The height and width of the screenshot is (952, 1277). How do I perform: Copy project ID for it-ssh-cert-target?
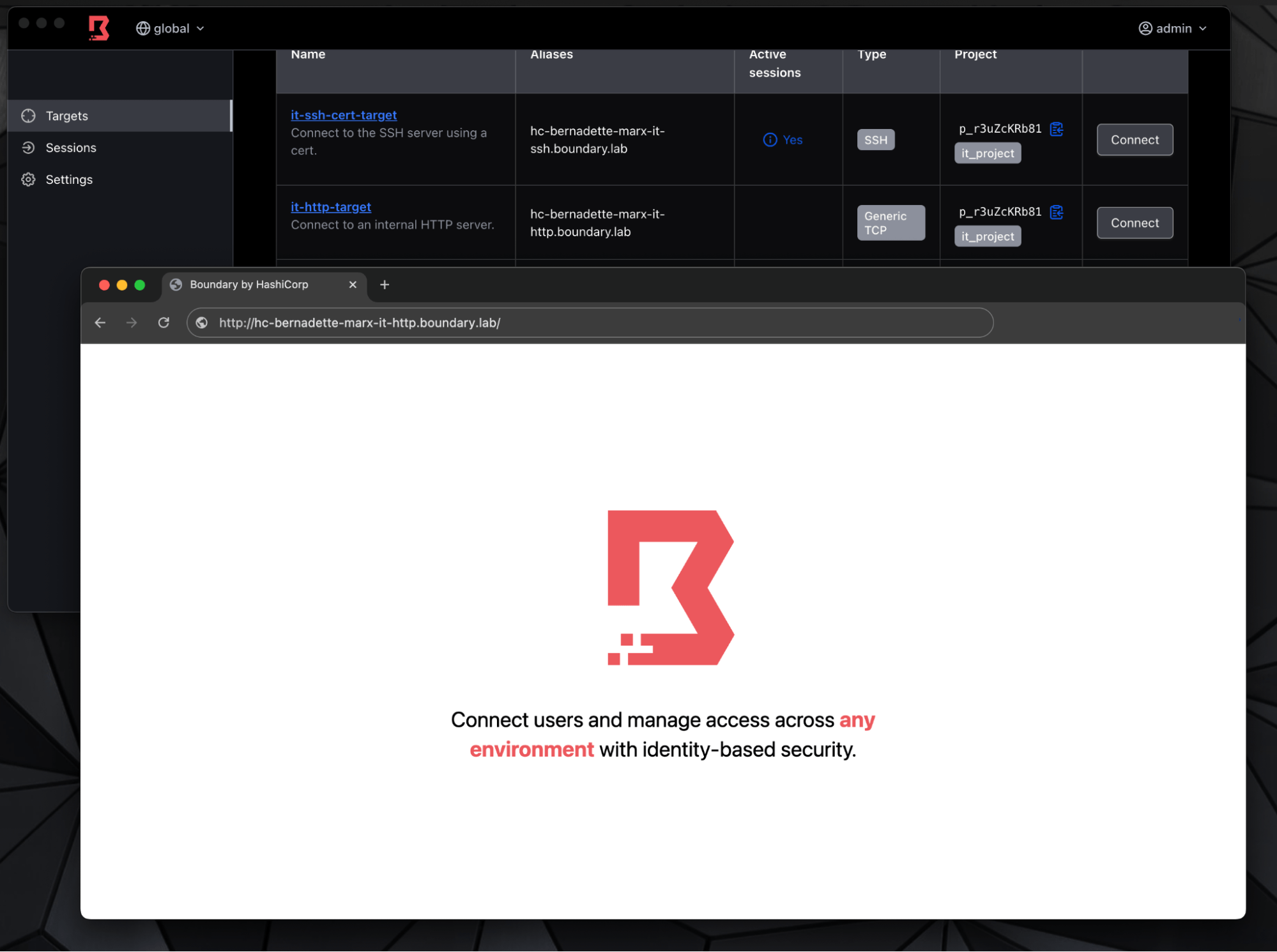pos(1056,129)
